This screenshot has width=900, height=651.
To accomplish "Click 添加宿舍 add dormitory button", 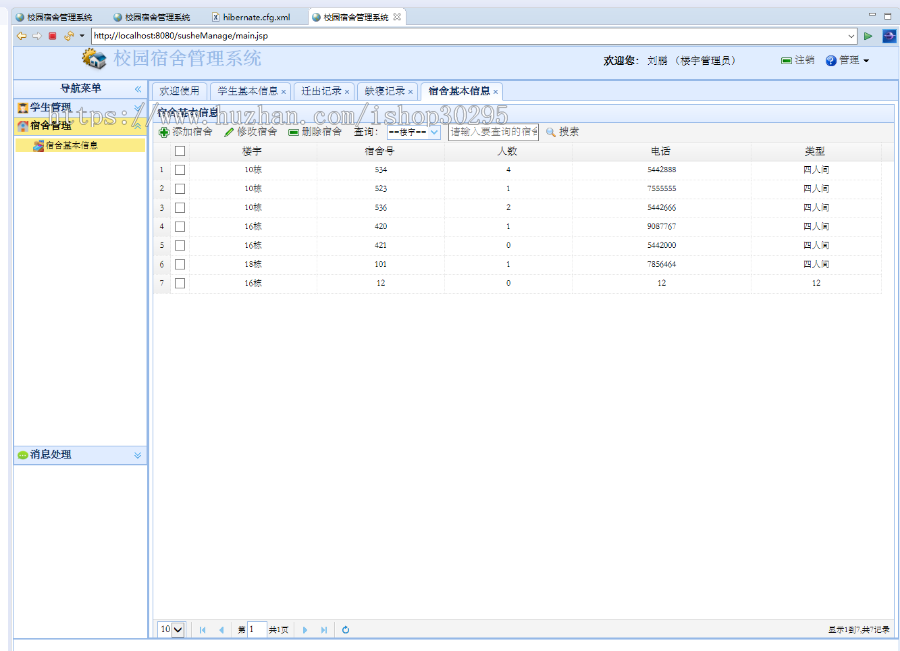I will 185,132.
